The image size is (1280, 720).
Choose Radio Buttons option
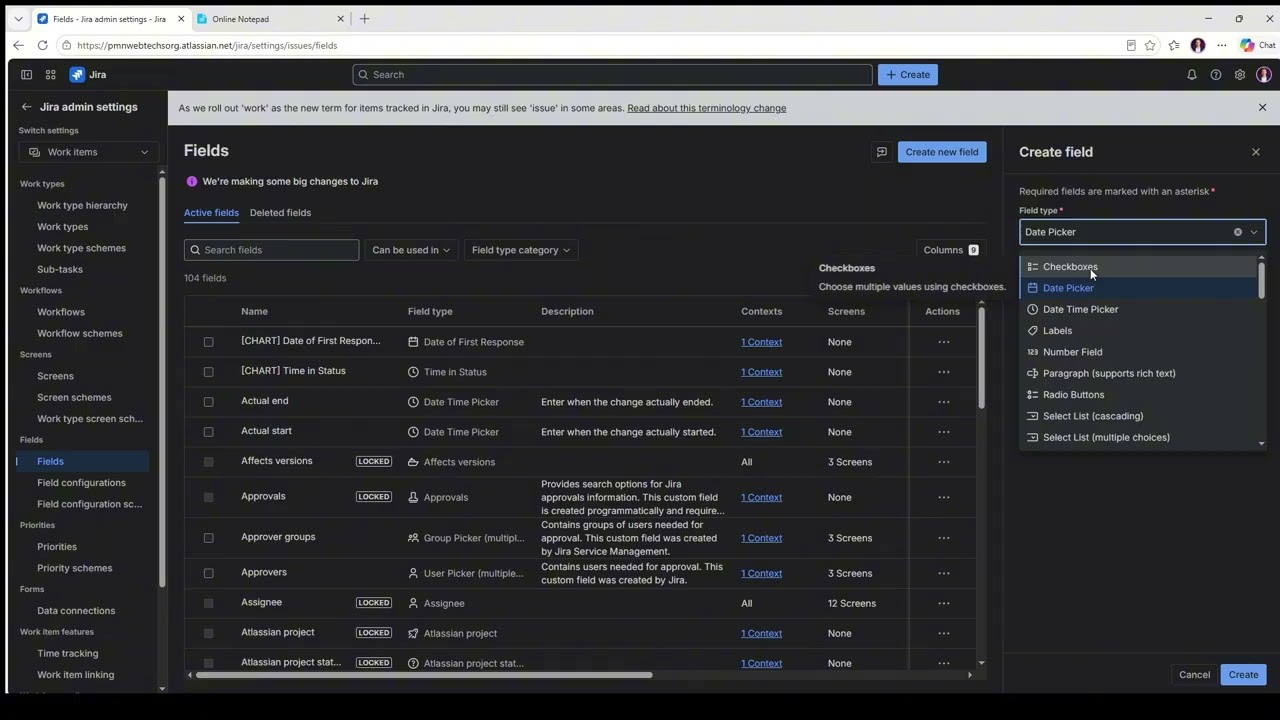point(1140,395)
